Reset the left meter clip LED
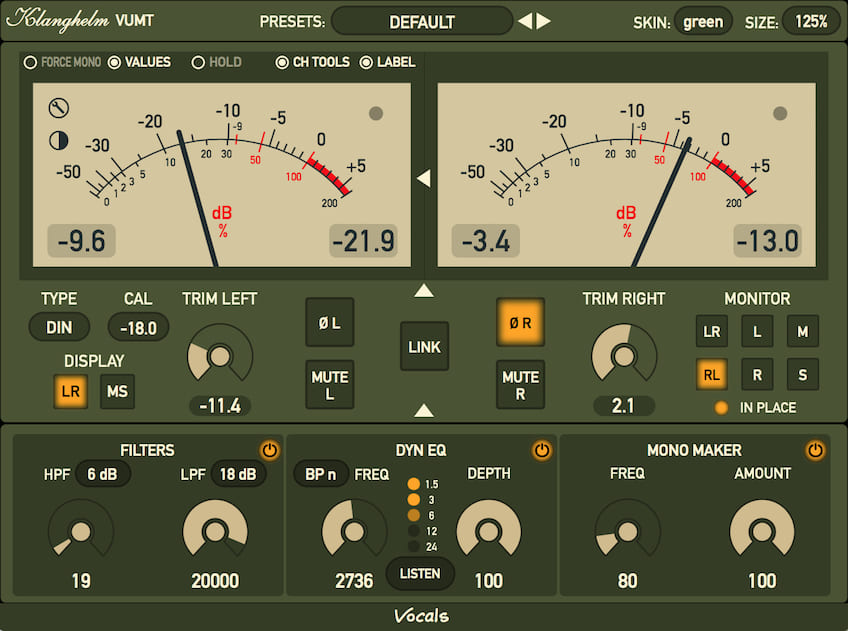The width and height of the screenshot is (848, 631). click(x=376, y=113)
